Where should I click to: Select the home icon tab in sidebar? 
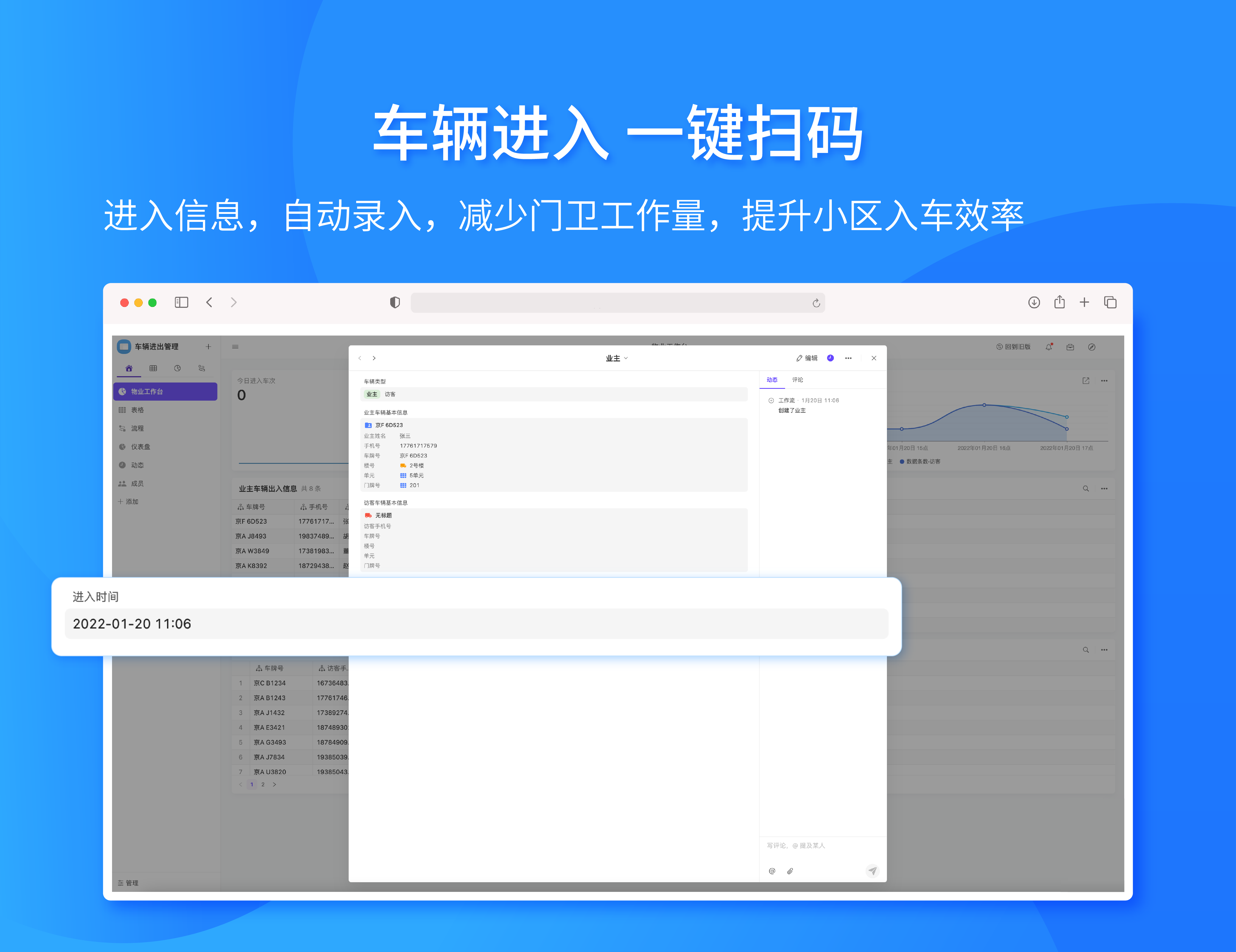point(129,368)
